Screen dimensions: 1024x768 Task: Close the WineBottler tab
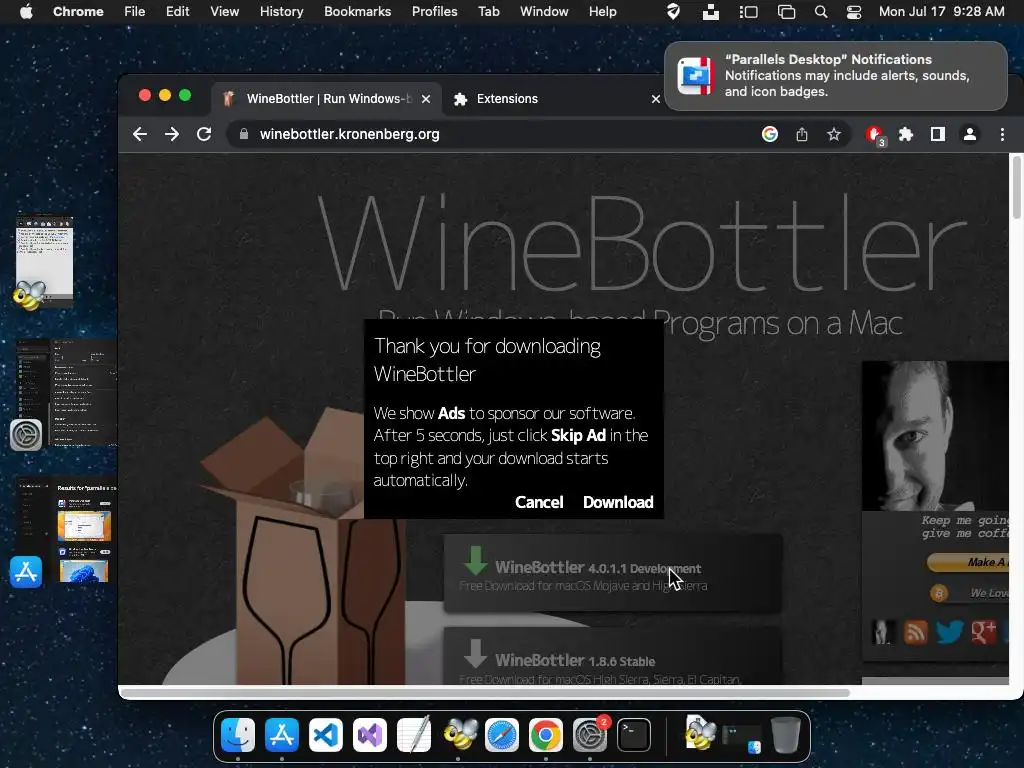pyautogui.click(x=426, y=99)
